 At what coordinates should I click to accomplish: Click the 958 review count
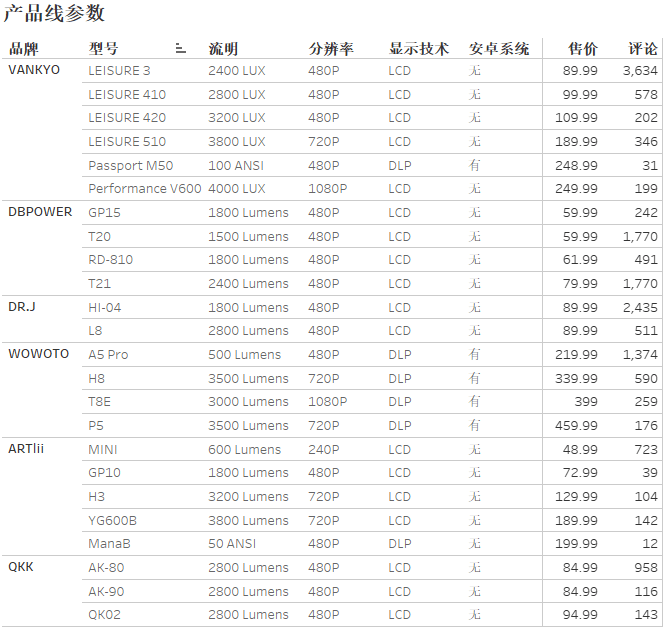646,567
